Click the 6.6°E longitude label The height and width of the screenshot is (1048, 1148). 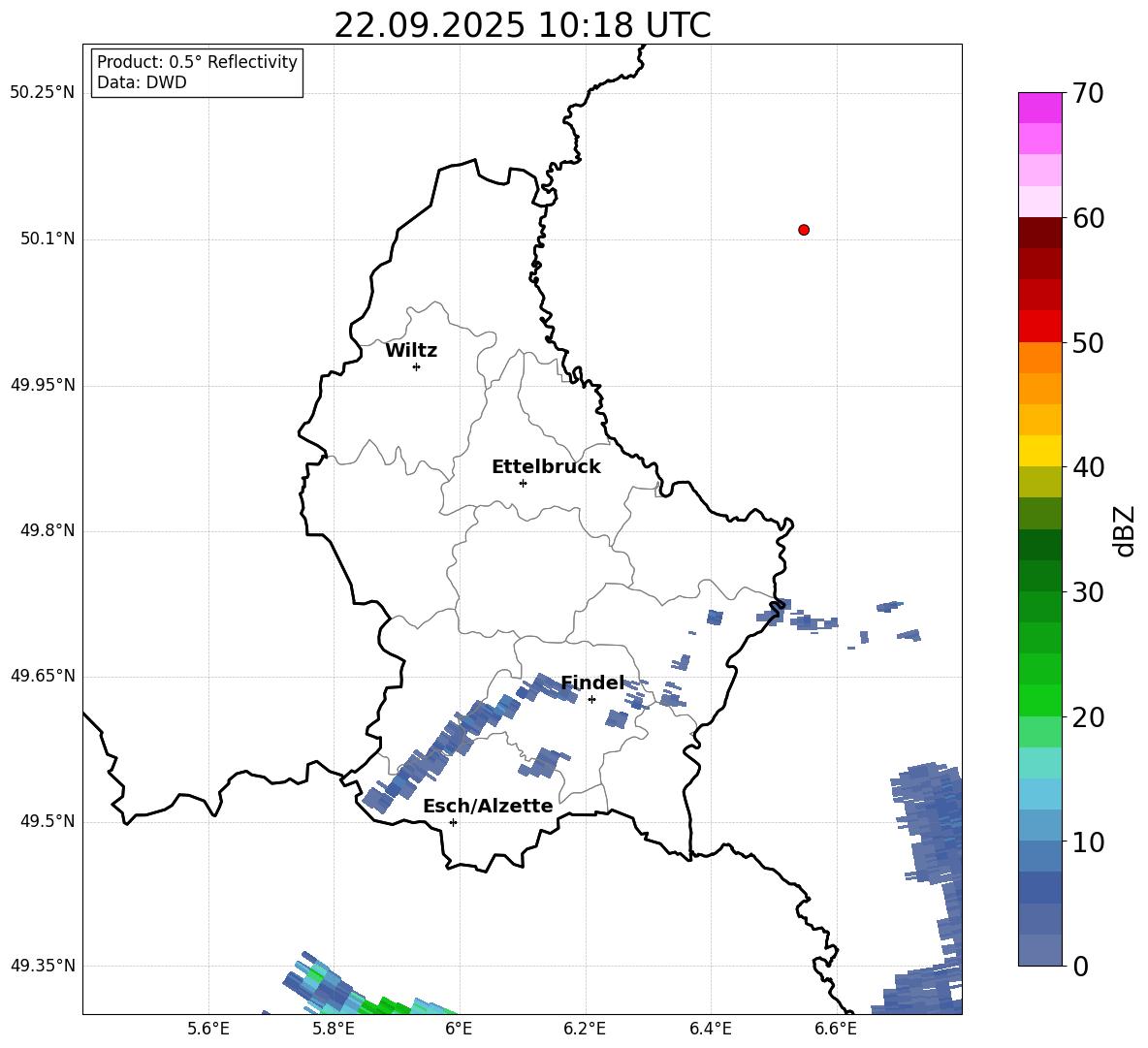click(x=836, y=1029)
